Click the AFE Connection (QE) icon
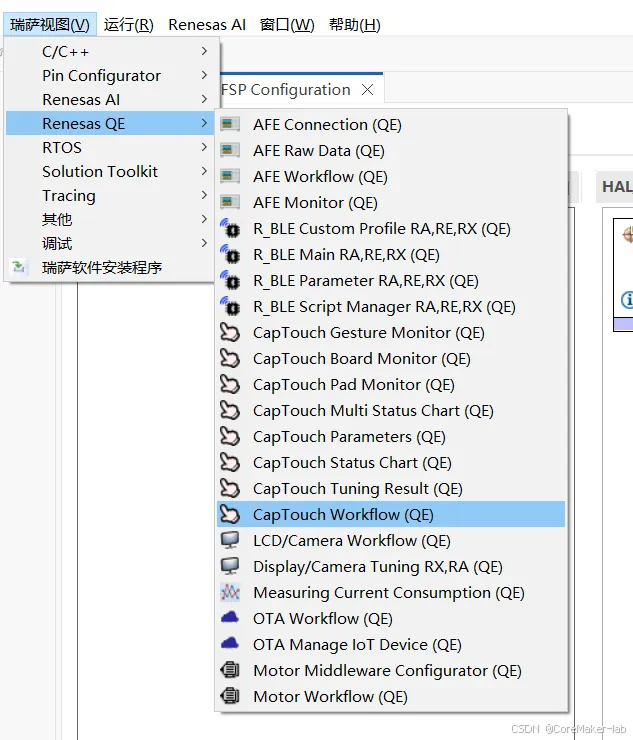 pyautogui.click(x=230, y=125)
